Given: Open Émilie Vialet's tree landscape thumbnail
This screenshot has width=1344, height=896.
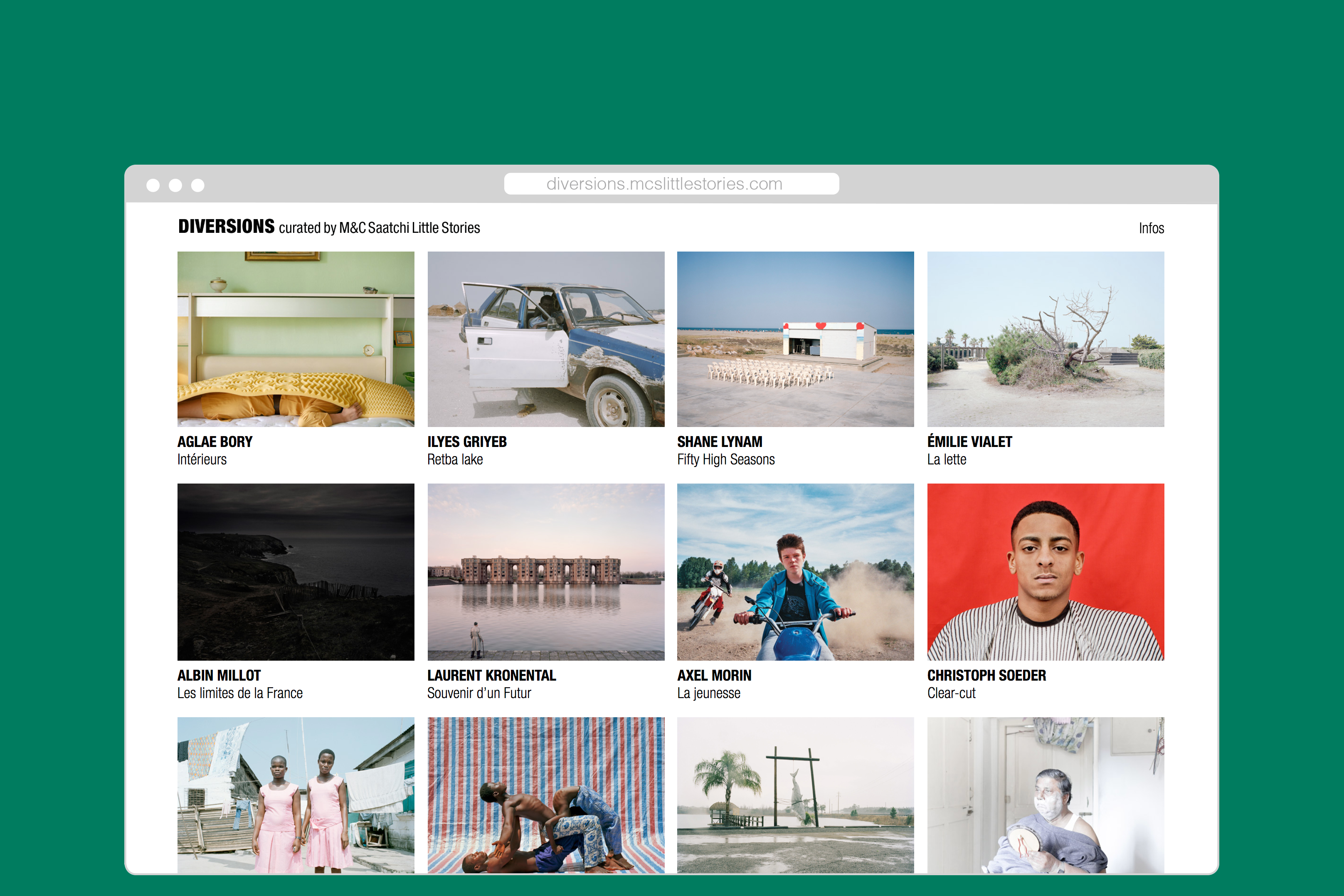Looking at the screenshot, I should coord(1045,339).
